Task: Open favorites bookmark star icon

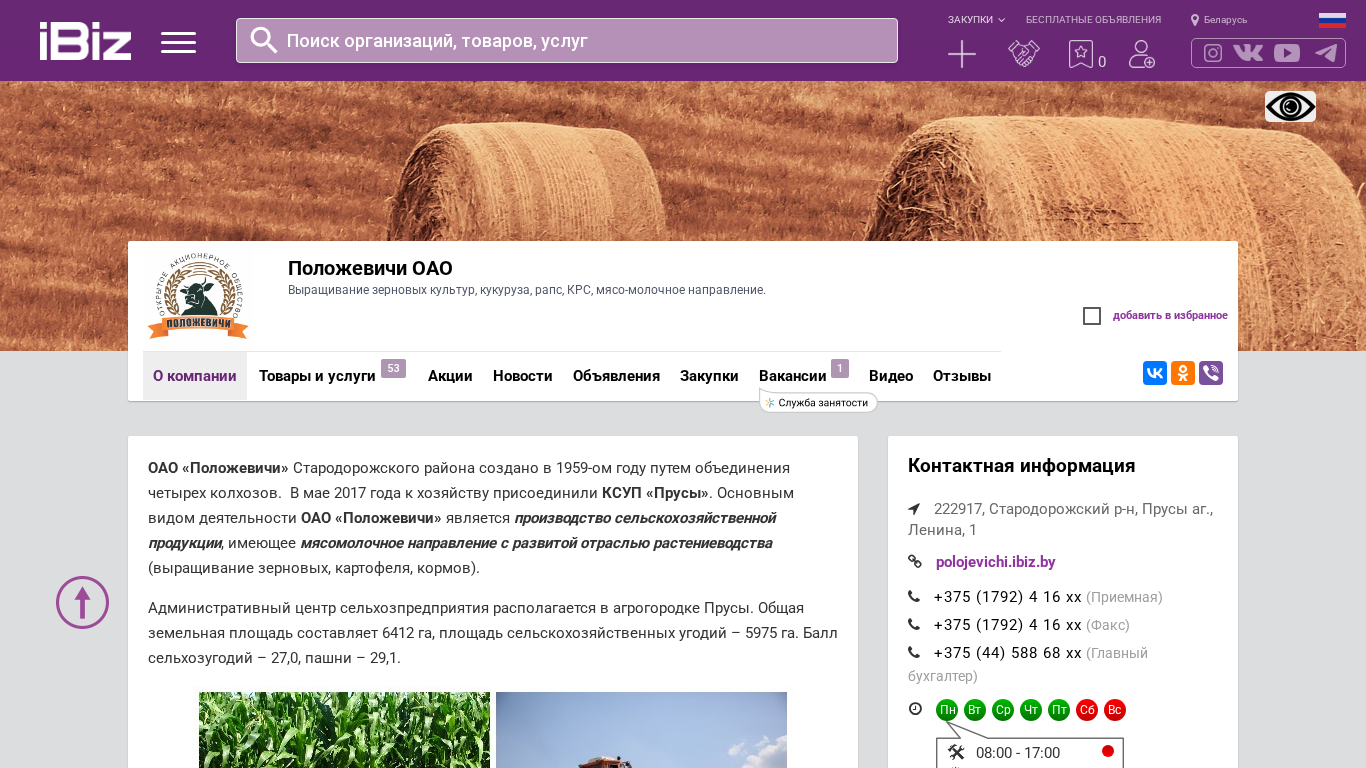Action: [1081, 54]
